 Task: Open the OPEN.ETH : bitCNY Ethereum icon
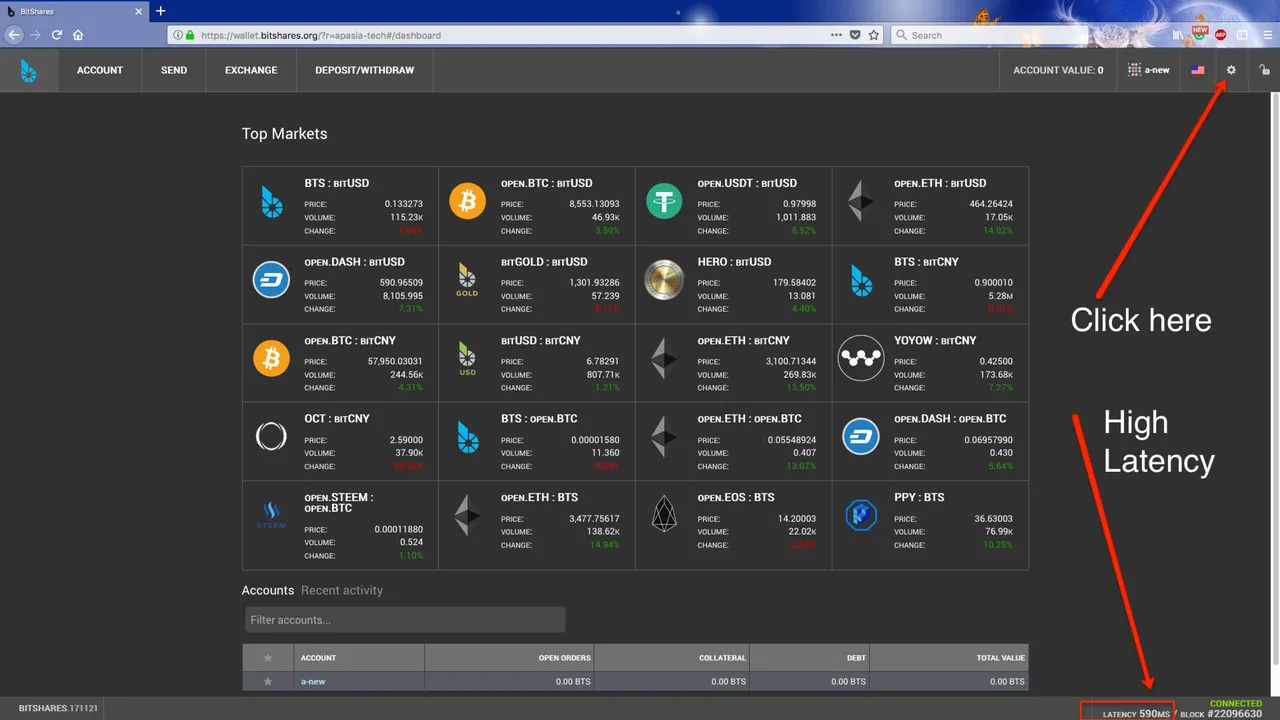pyautogui.click(x=664, y=358)
